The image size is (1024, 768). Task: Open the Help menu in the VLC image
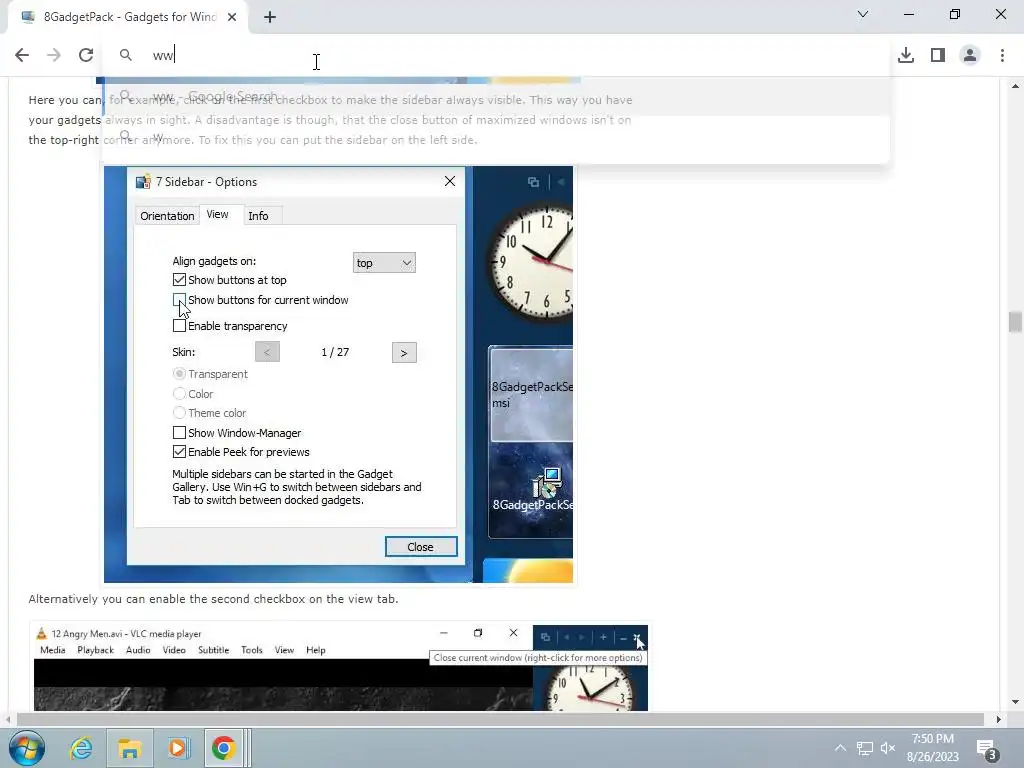(x=315, y=650)
